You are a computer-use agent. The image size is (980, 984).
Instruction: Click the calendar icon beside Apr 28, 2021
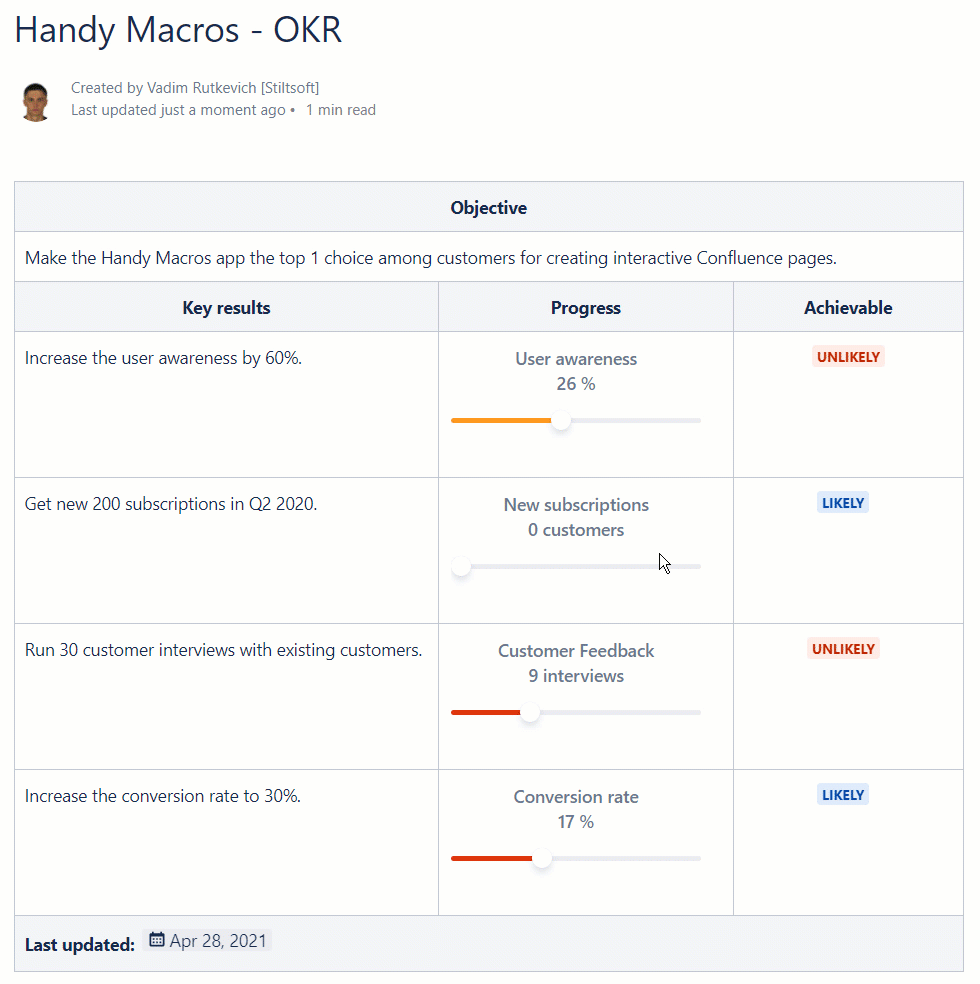coord(156,939)
